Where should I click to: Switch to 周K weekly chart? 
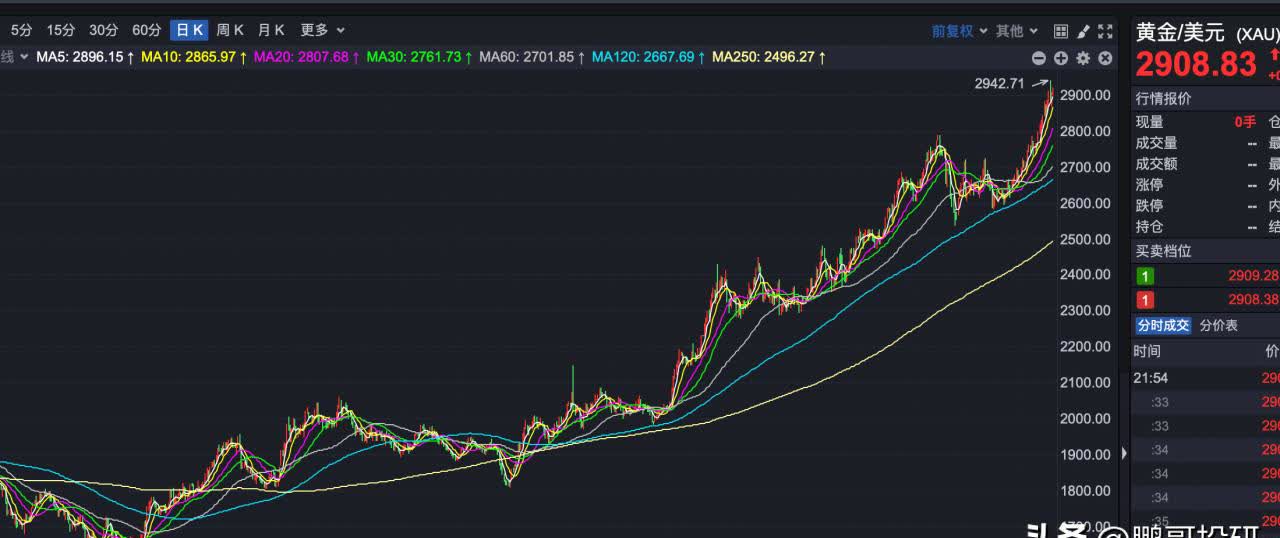tap(230, 30)
